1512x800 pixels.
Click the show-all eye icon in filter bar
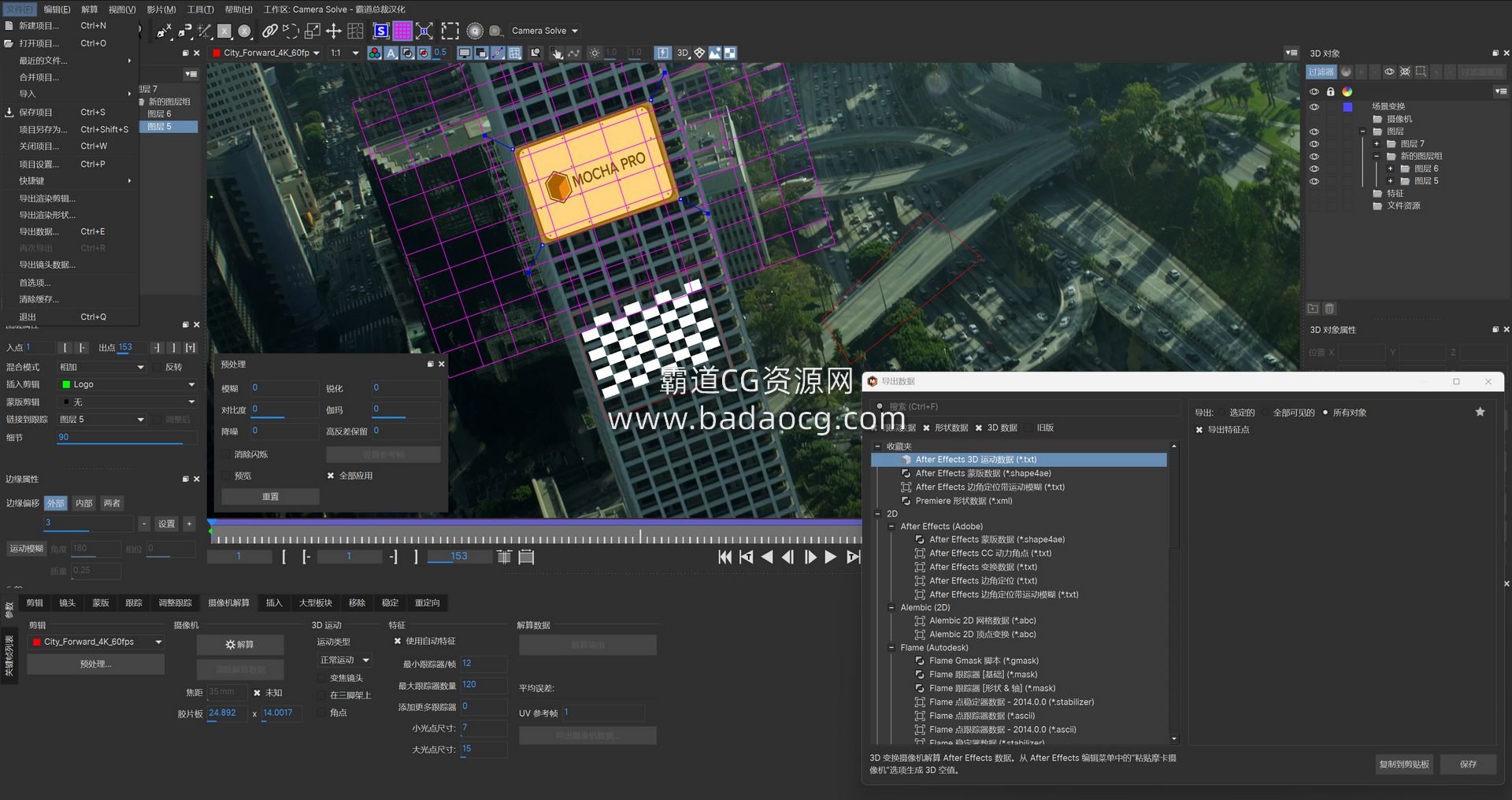tap(1389, 72)
